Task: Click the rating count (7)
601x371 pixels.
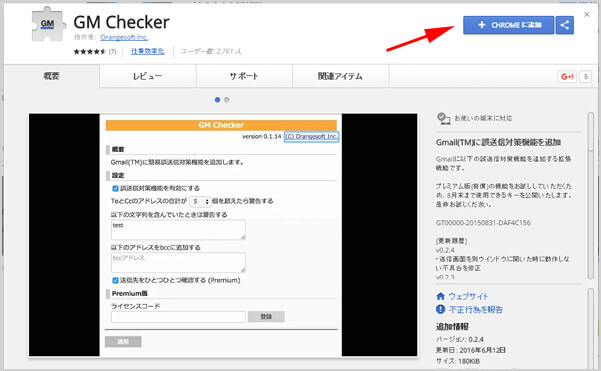Action: coord(112,51)
